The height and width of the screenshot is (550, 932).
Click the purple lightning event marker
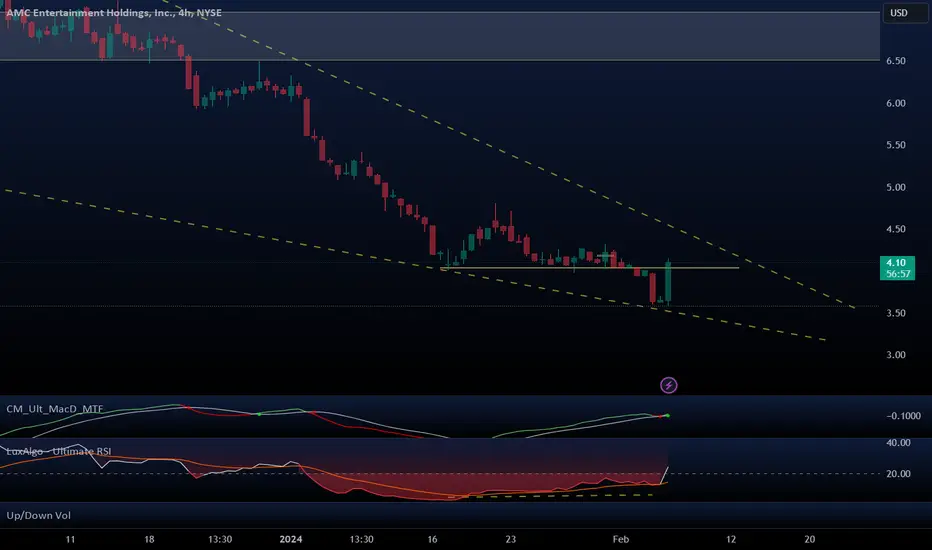point(668,385)
